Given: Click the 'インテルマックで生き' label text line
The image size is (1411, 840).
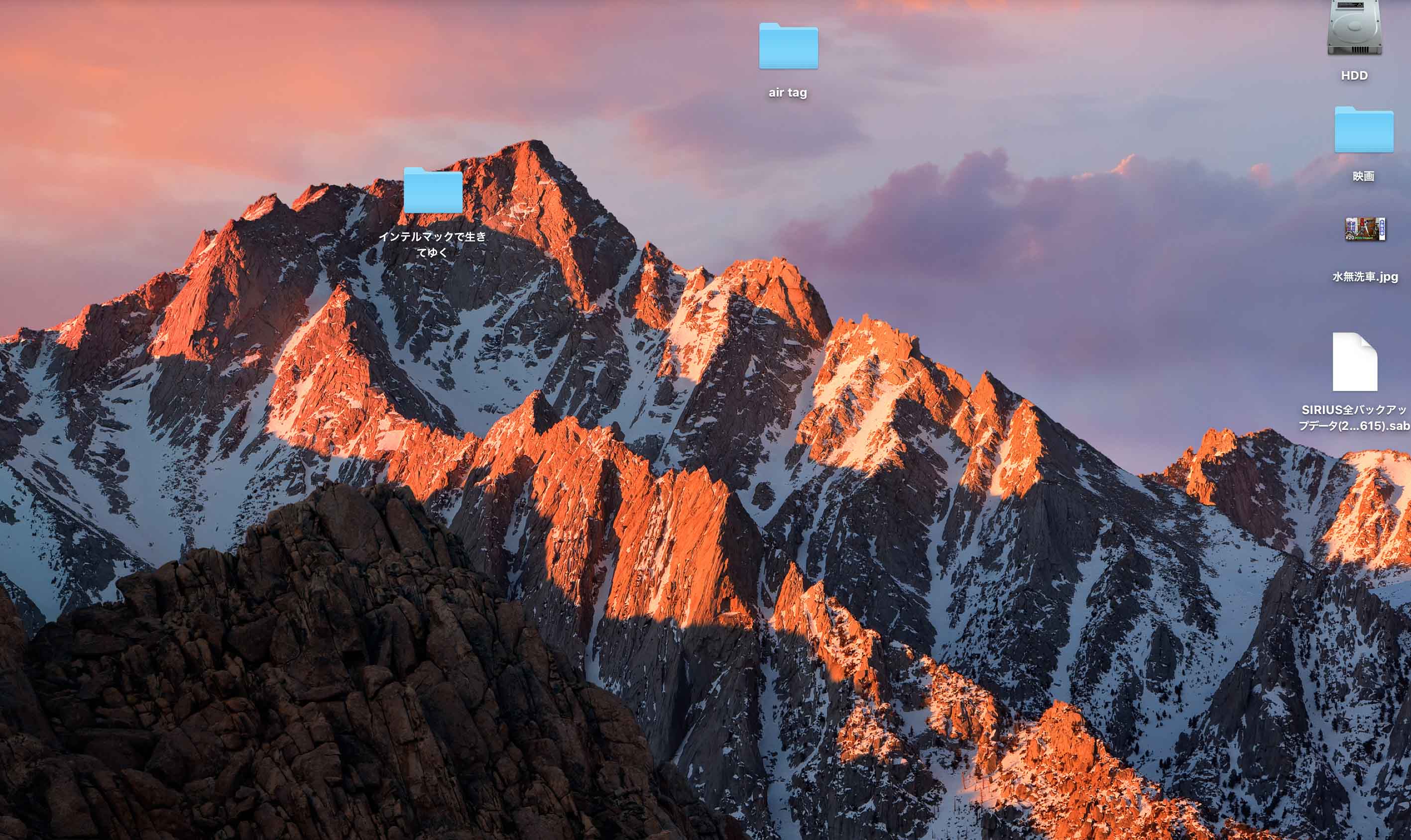Looking at the screenshot, I should point(432,236).
